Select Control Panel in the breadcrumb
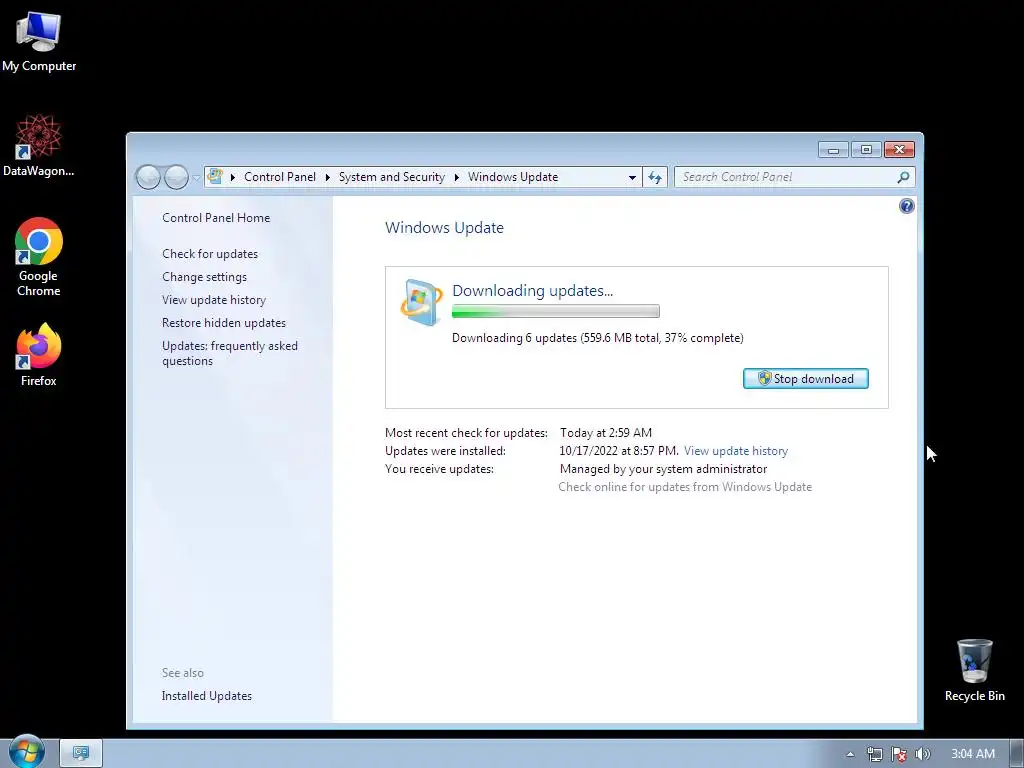Image resolution: width=1024 pixels, height=768 pixels. (x=280, y=177)
